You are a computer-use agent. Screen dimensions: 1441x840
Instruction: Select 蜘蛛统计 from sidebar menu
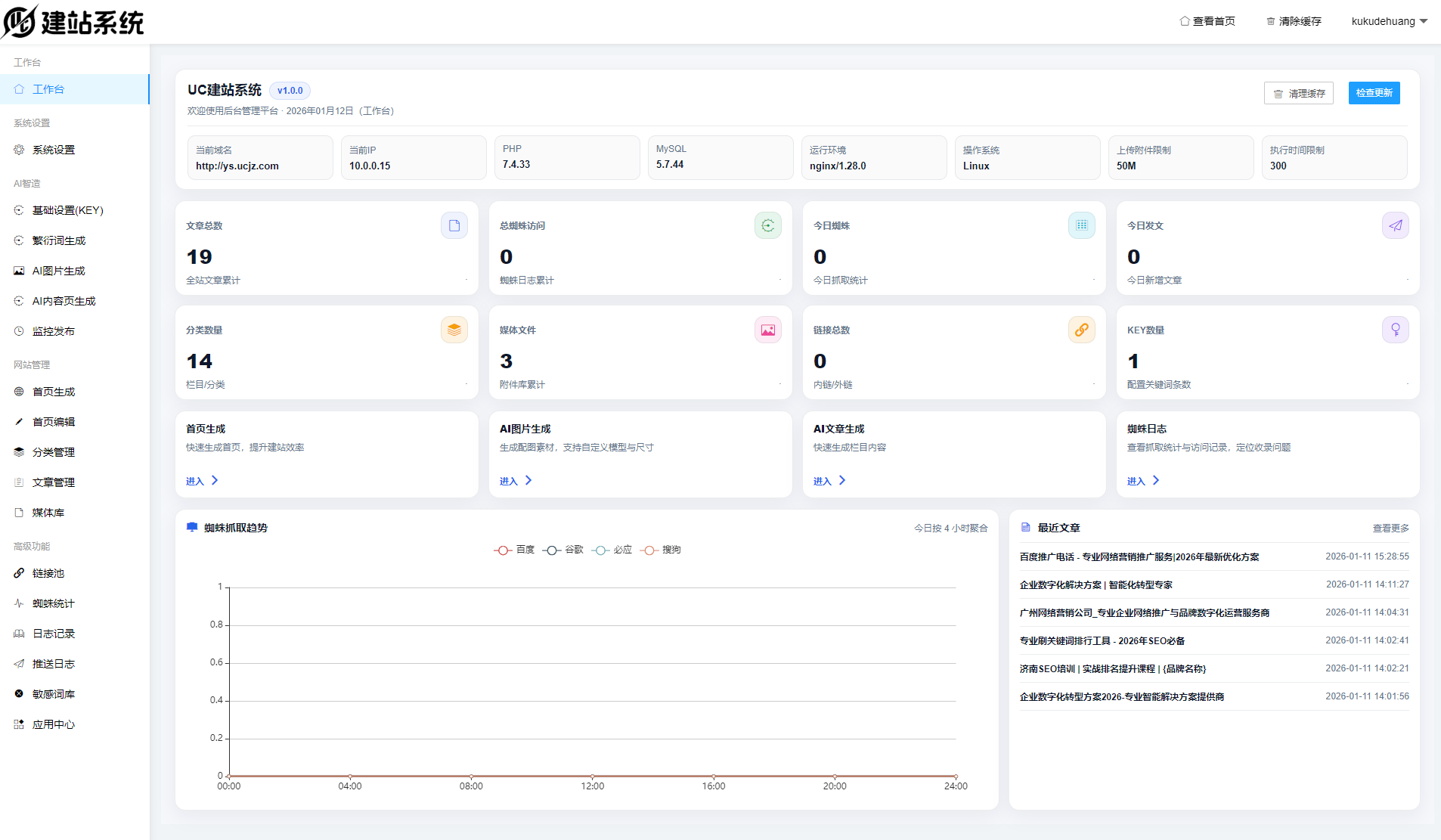(x=53, y=603)
